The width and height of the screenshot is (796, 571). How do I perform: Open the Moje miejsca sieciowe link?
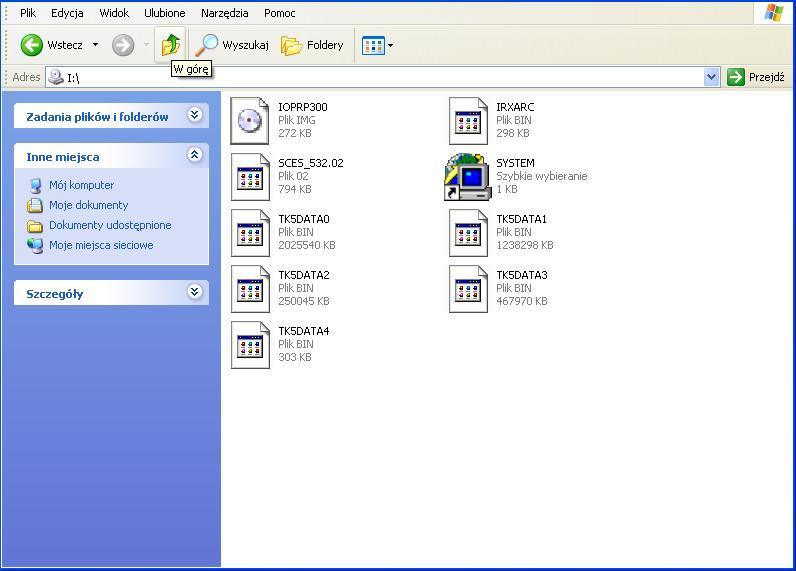tap(101, 245)
